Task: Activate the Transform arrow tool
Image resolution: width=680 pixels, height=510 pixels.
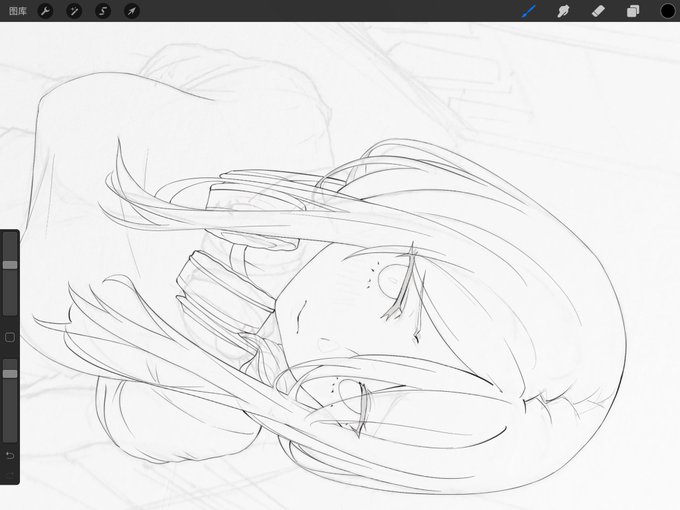Action: pos(132,11)
